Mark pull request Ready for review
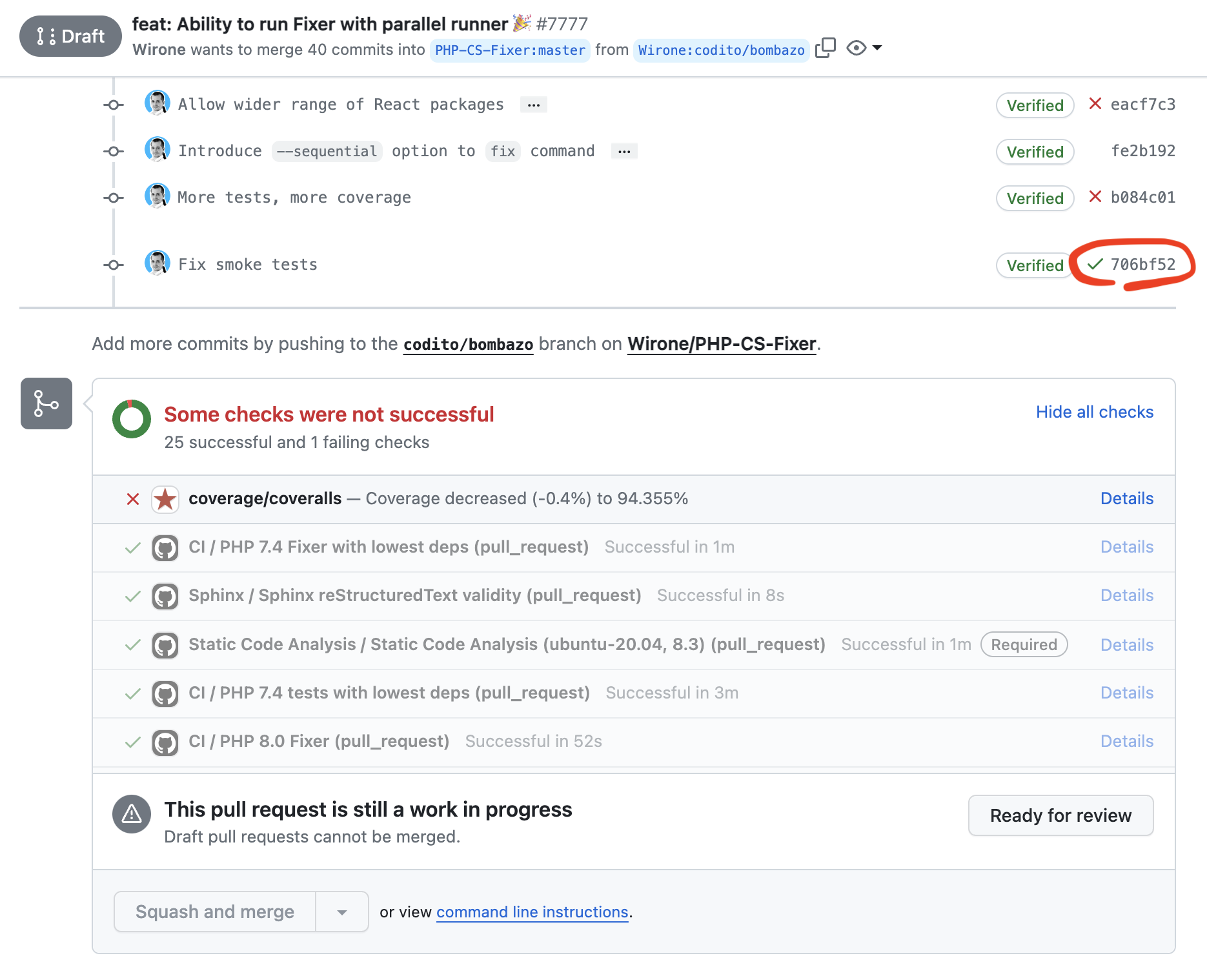Viewport: 1207px width, 980px height. (1060, 815)
